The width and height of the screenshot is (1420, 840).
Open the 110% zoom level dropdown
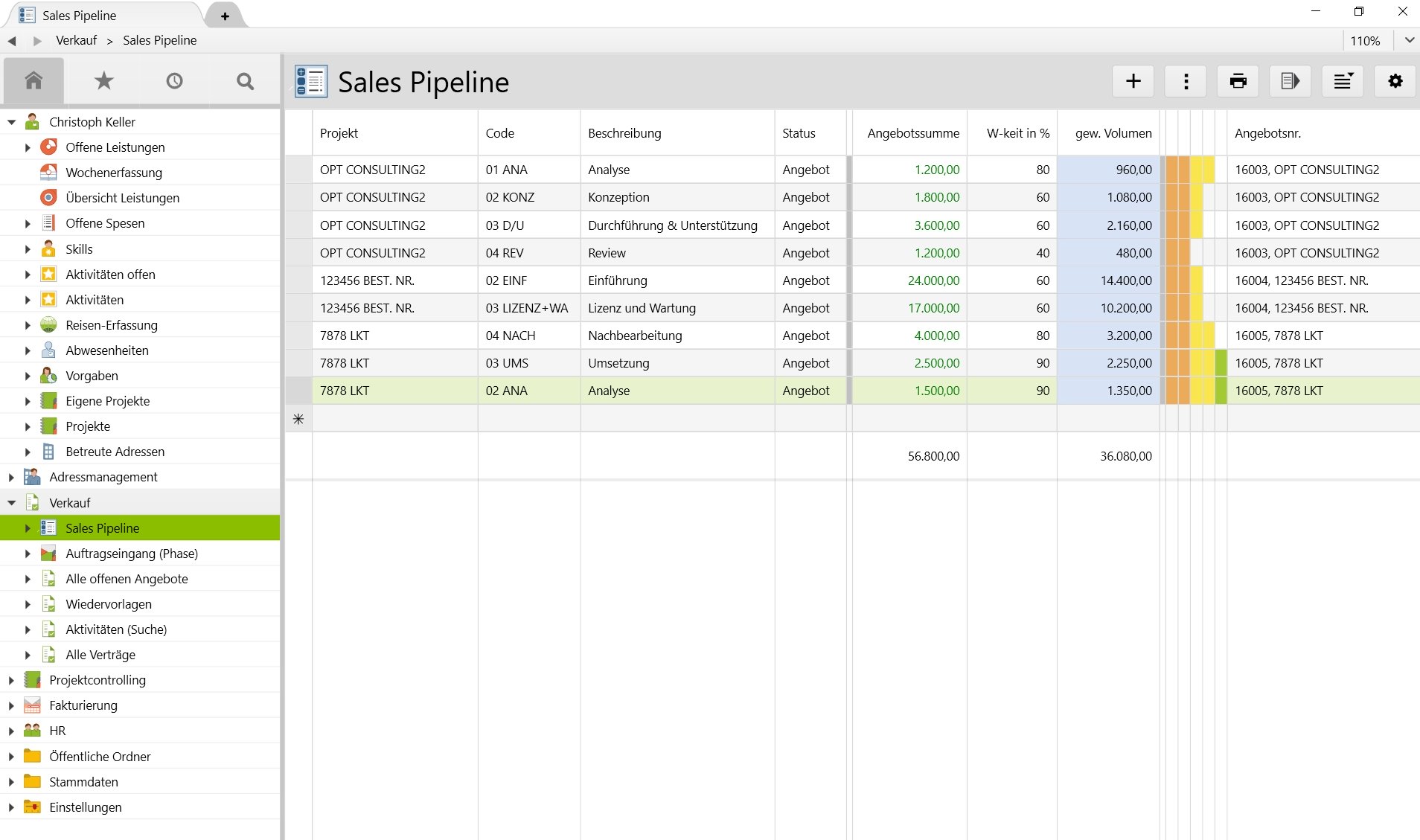click(x=1409, y=40)
